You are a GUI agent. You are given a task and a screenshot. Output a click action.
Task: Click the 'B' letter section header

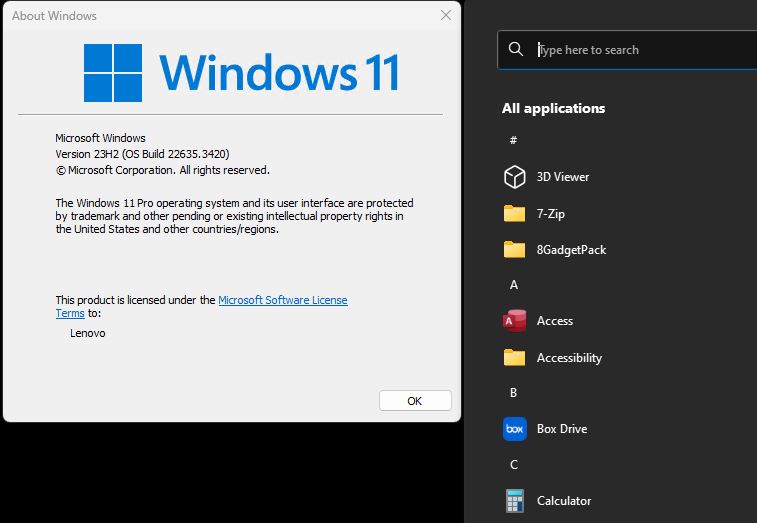click(513, 393)
